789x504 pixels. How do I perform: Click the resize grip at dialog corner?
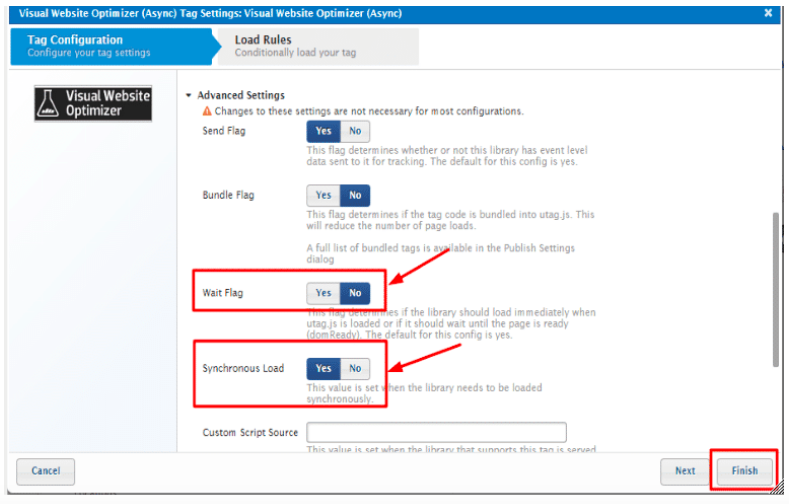tap(778, 488)
